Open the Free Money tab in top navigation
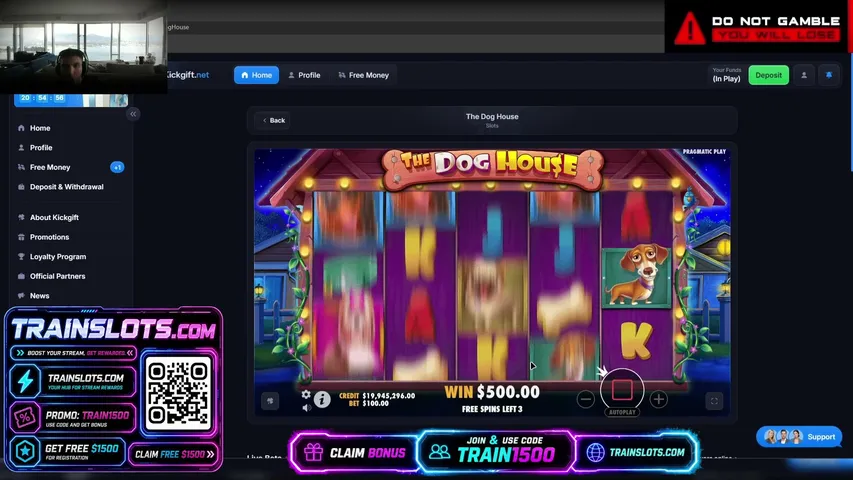This screenshot has width=853, height=480. pos(363,75)
